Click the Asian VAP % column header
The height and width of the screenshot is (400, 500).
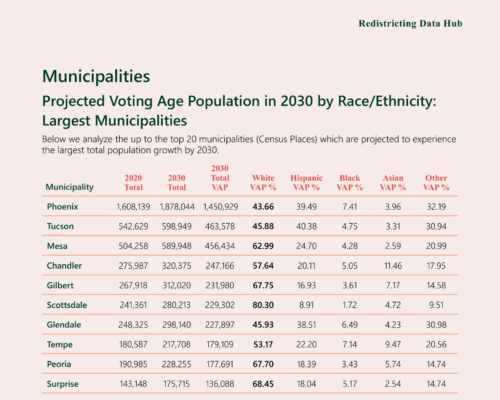click(393, 182)
